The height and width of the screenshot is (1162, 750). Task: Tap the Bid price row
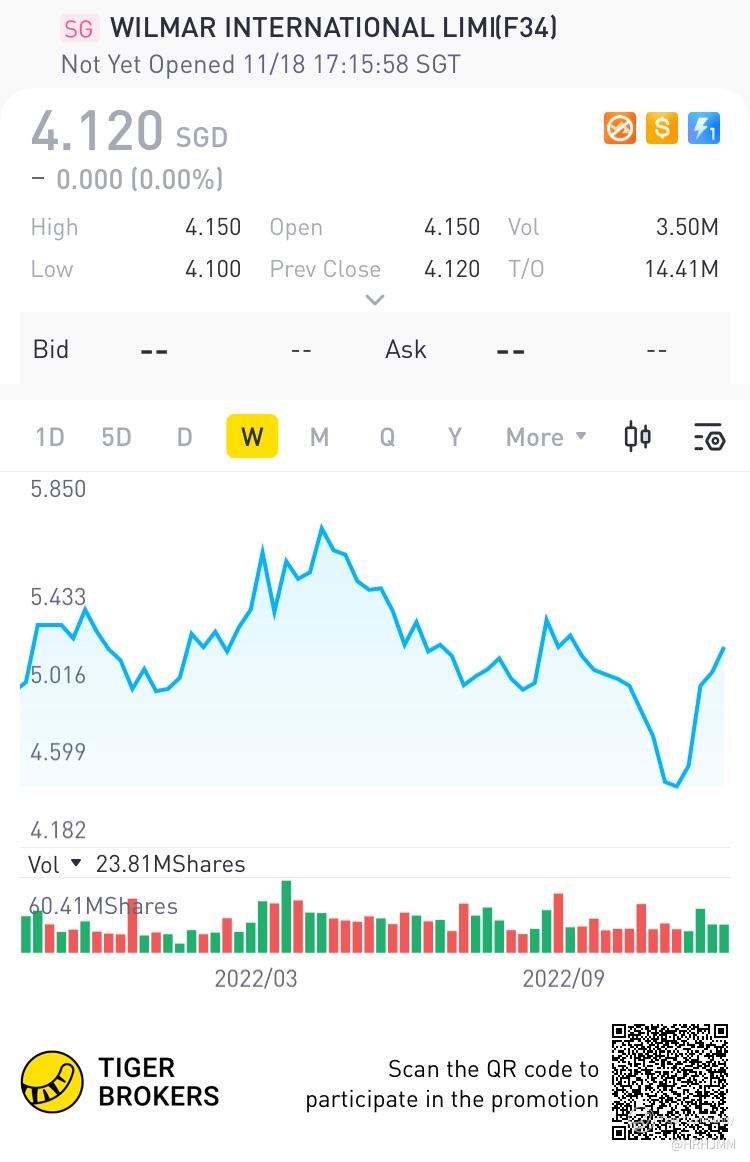click(x=198, y=349)
